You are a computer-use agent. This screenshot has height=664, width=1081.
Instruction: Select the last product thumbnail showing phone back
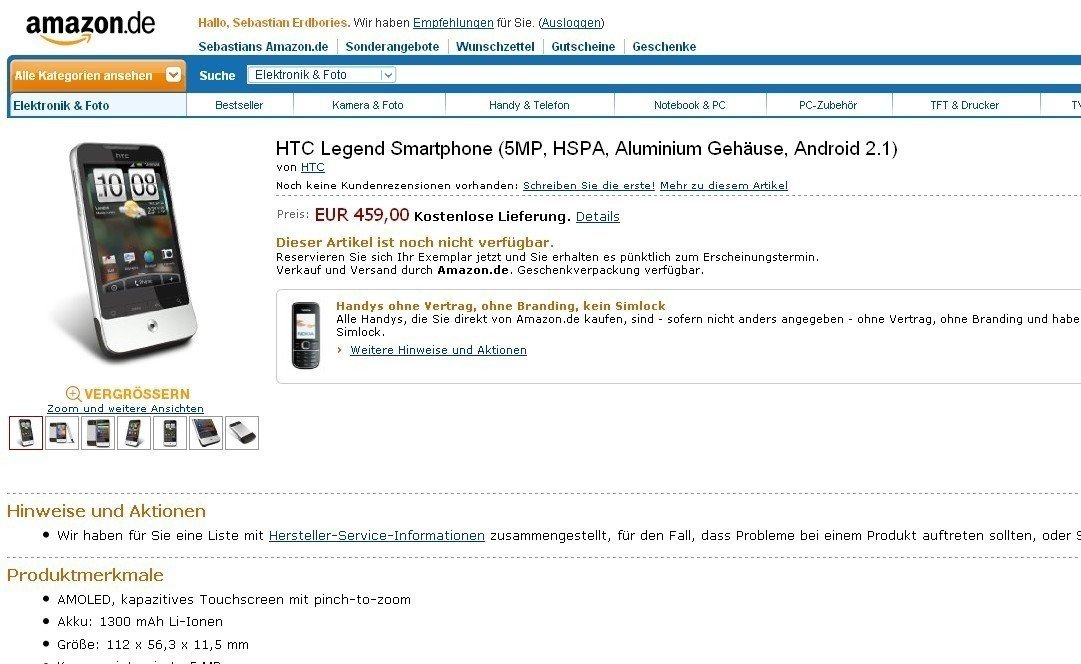pyautogui.click(x=242, y=433)
